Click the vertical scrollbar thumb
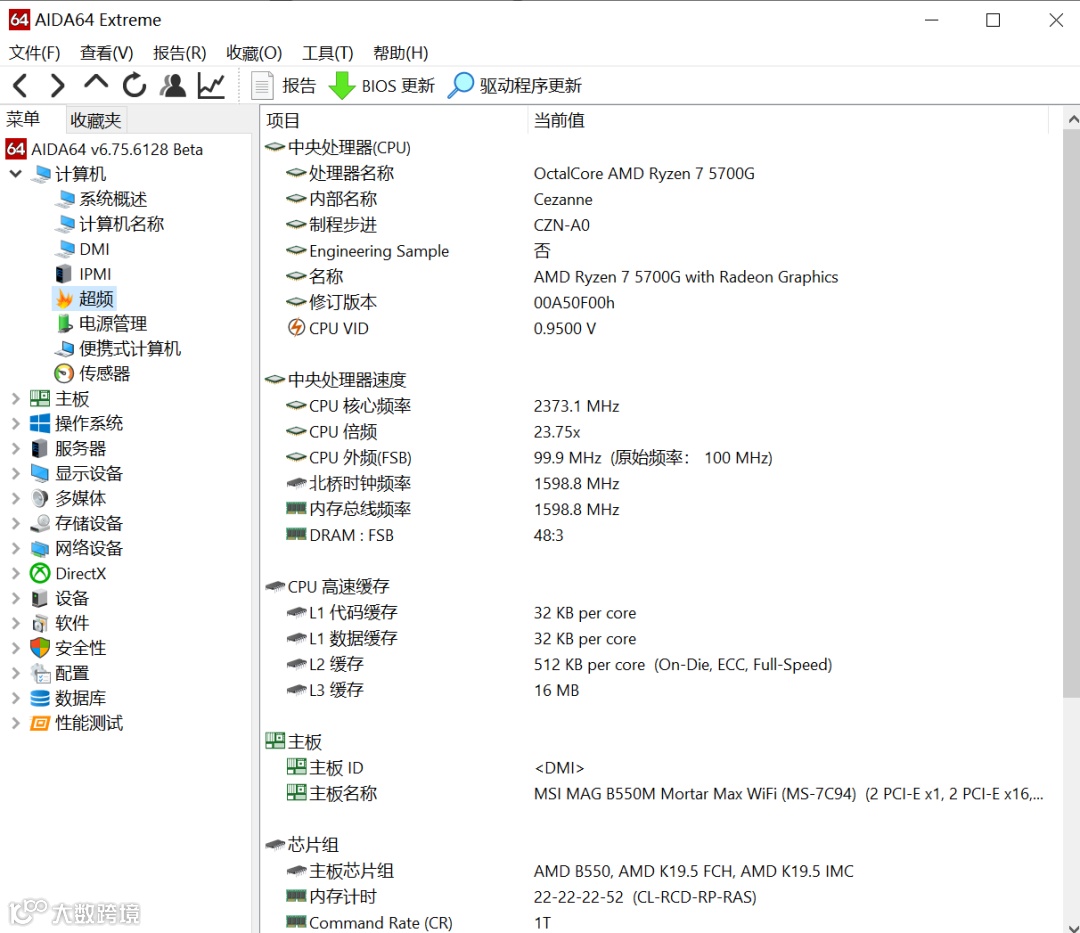Viewport: 1080px width, 933px height. pos(1072,415)
